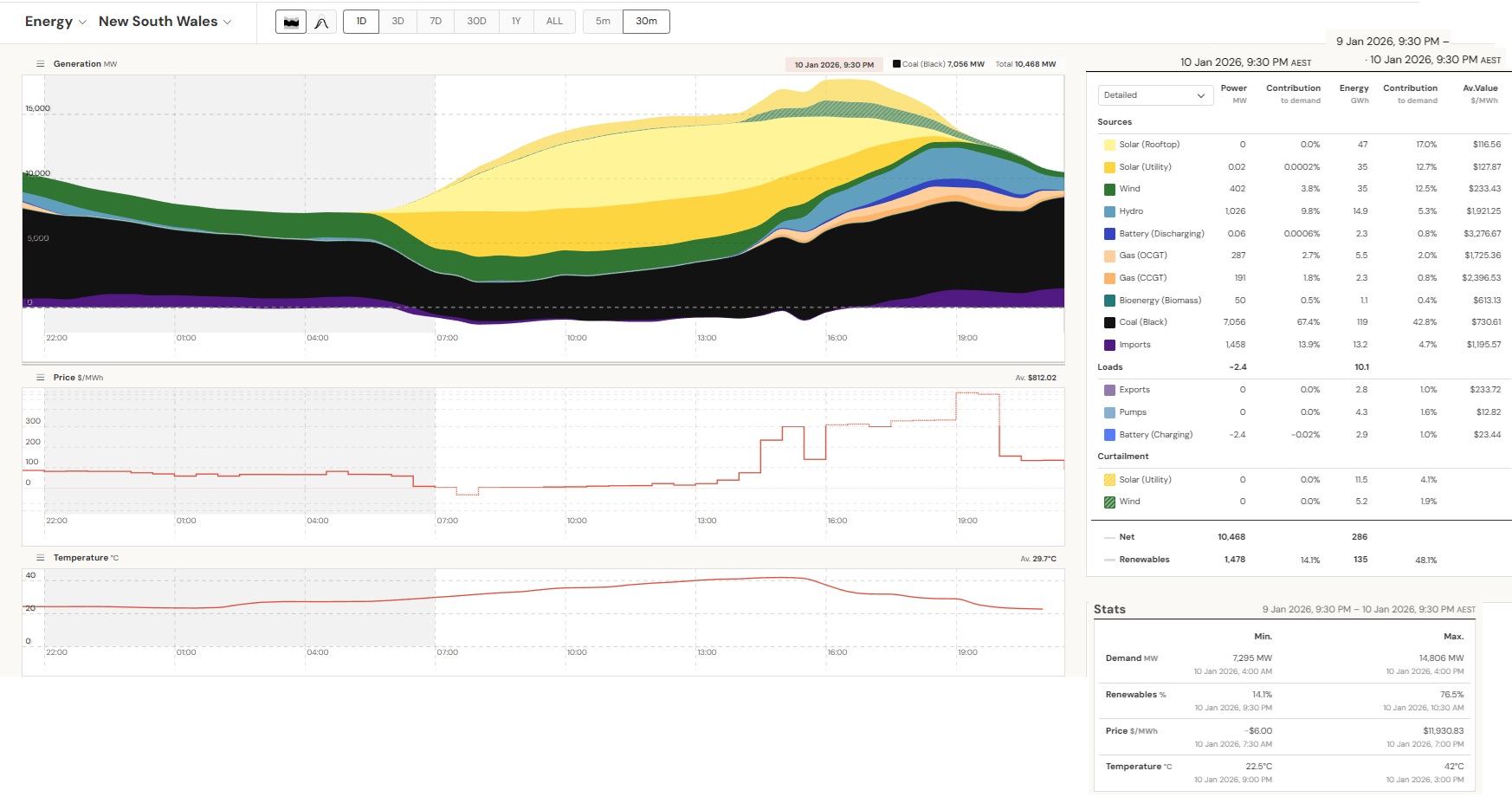Open the Energy view dropdown
This screenshot has width=1512, height=797.
55,22
